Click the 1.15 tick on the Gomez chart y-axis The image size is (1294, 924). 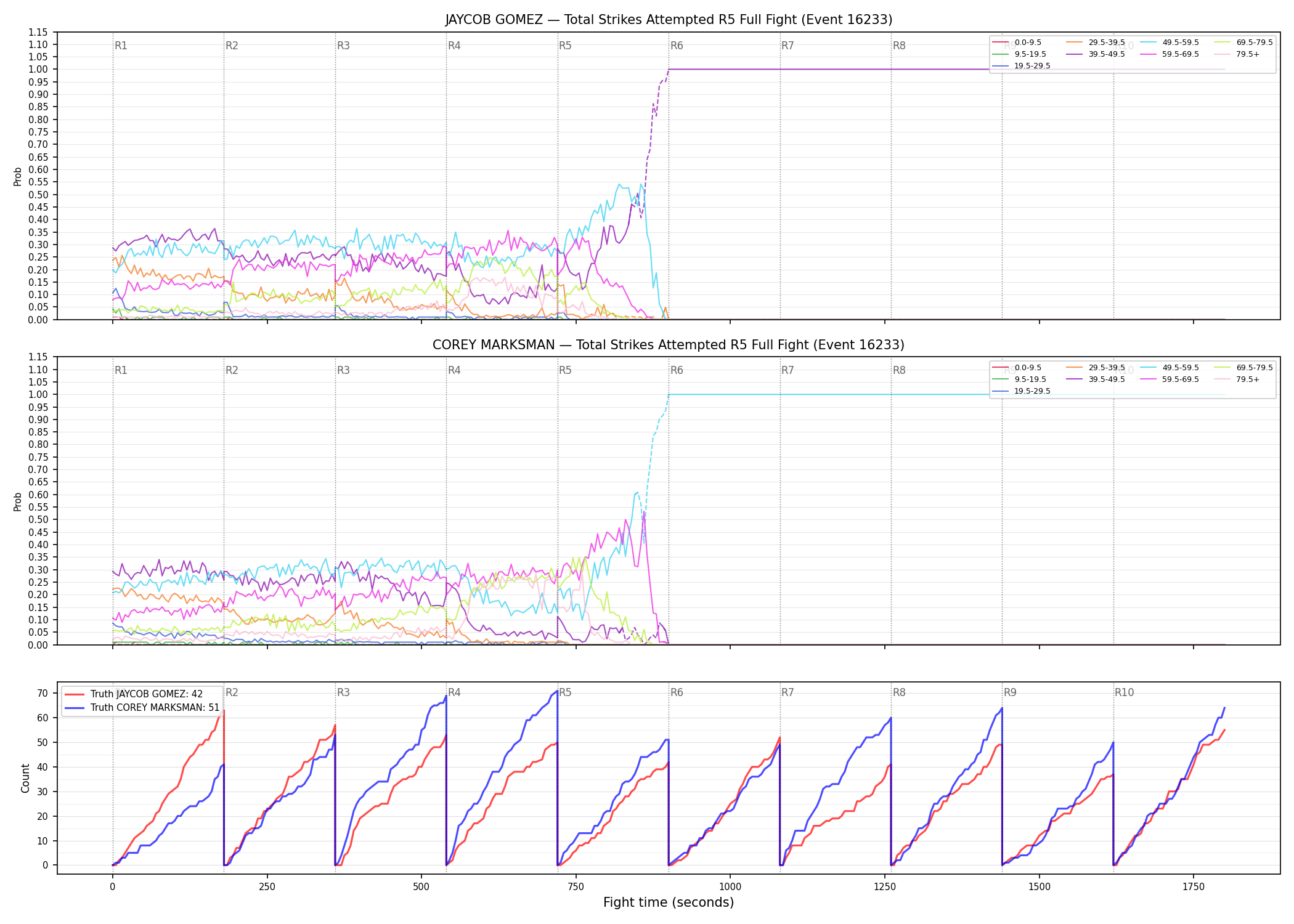tap(38, 32)
